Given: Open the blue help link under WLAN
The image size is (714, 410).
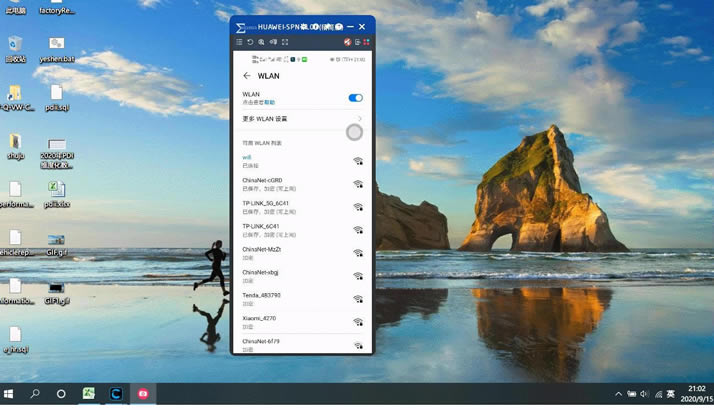Looking at the screenshot, I should tap(270, 102).
